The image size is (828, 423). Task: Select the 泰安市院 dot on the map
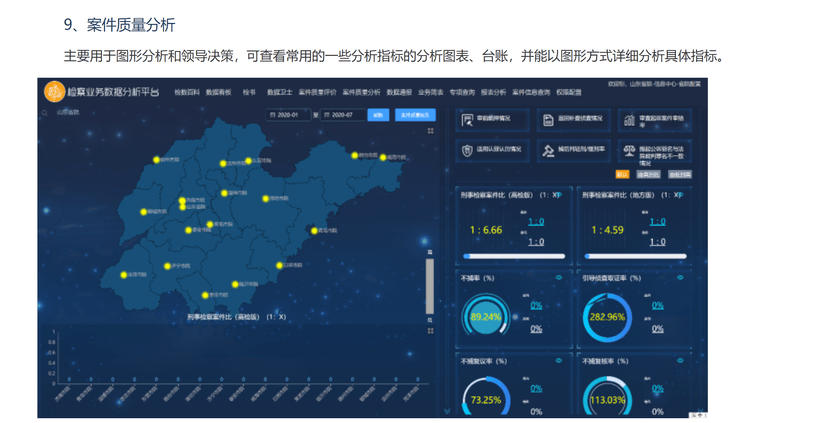189,230
